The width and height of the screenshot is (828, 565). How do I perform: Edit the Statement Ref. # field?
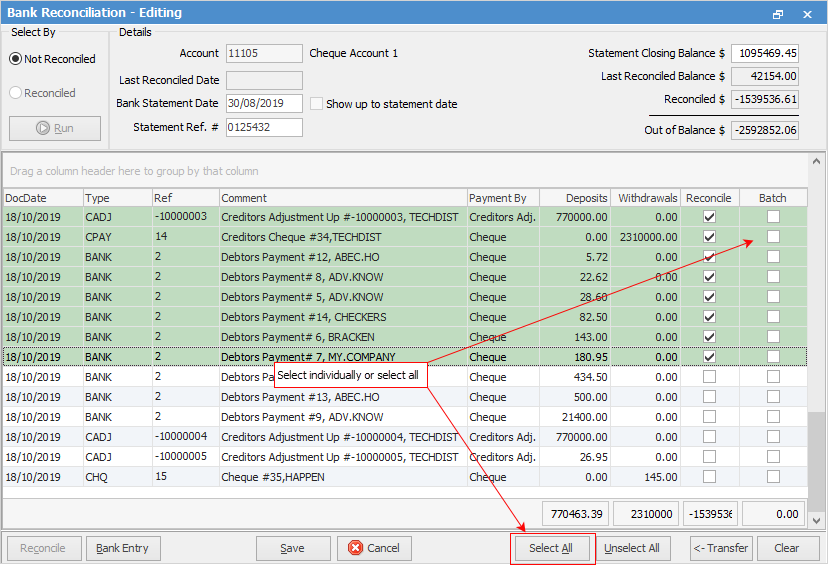click(264, 127)
